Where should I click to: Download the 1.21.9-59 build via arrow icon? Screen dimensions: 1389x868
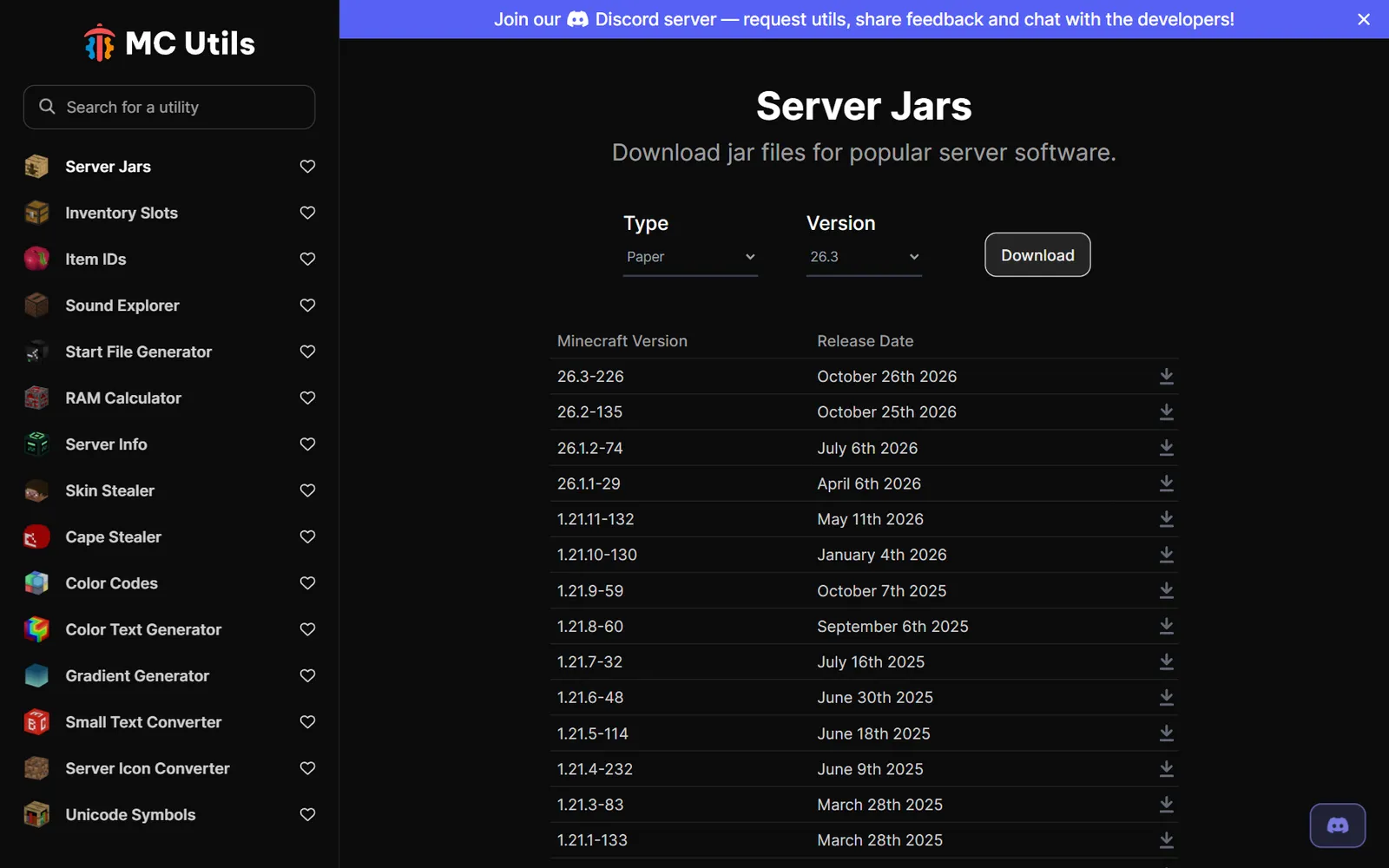coord(1167,590)
